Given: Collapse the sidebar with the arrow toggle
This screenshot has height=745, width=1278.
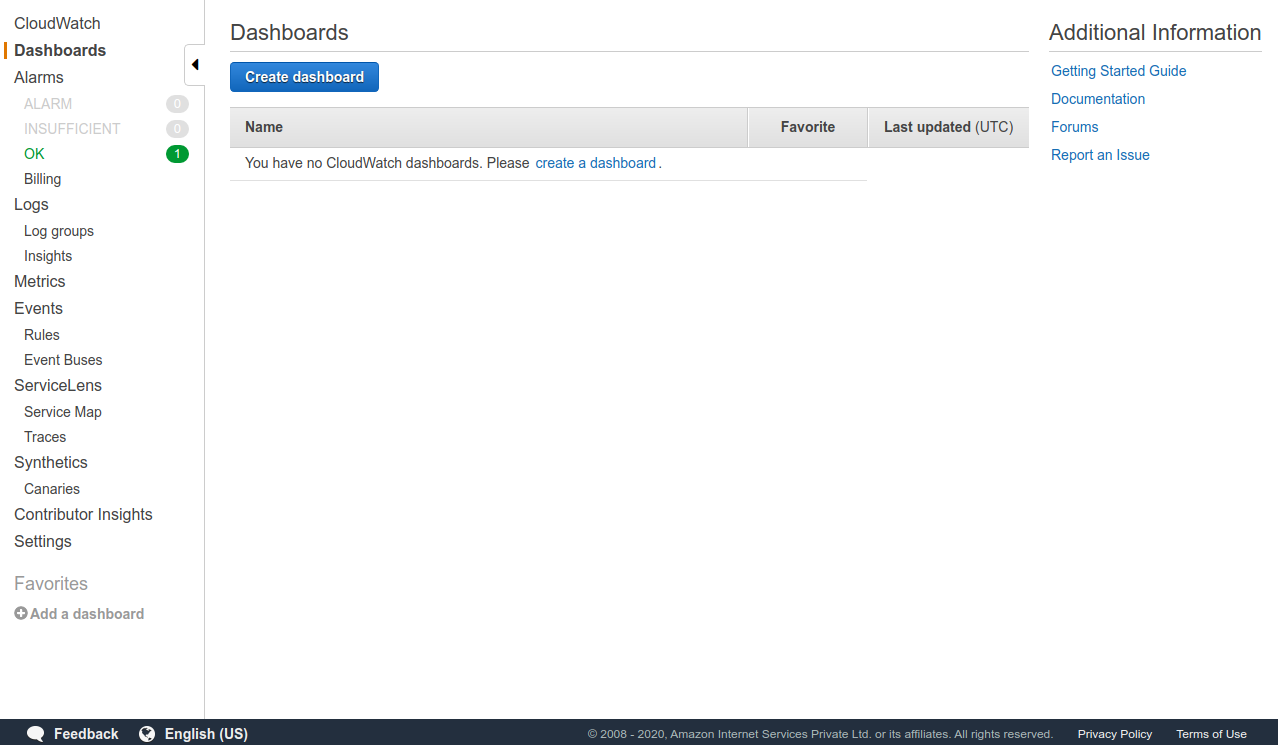Looking at the screenshot, I should coord(195,65).
